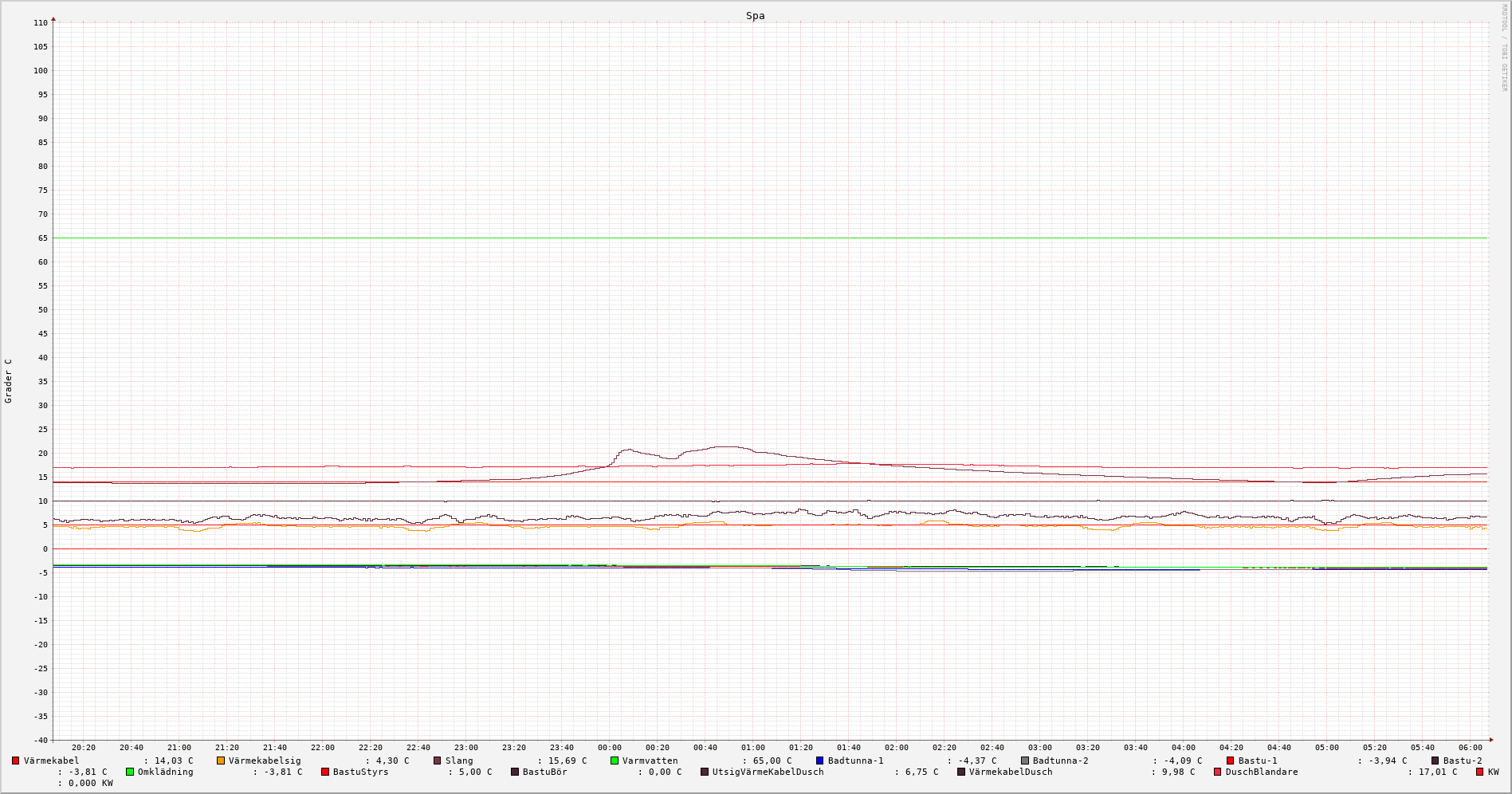Screen dimensions: 1512x794
Task: Click the blue Badtunna-1 legend square
Action: [819, 761]
